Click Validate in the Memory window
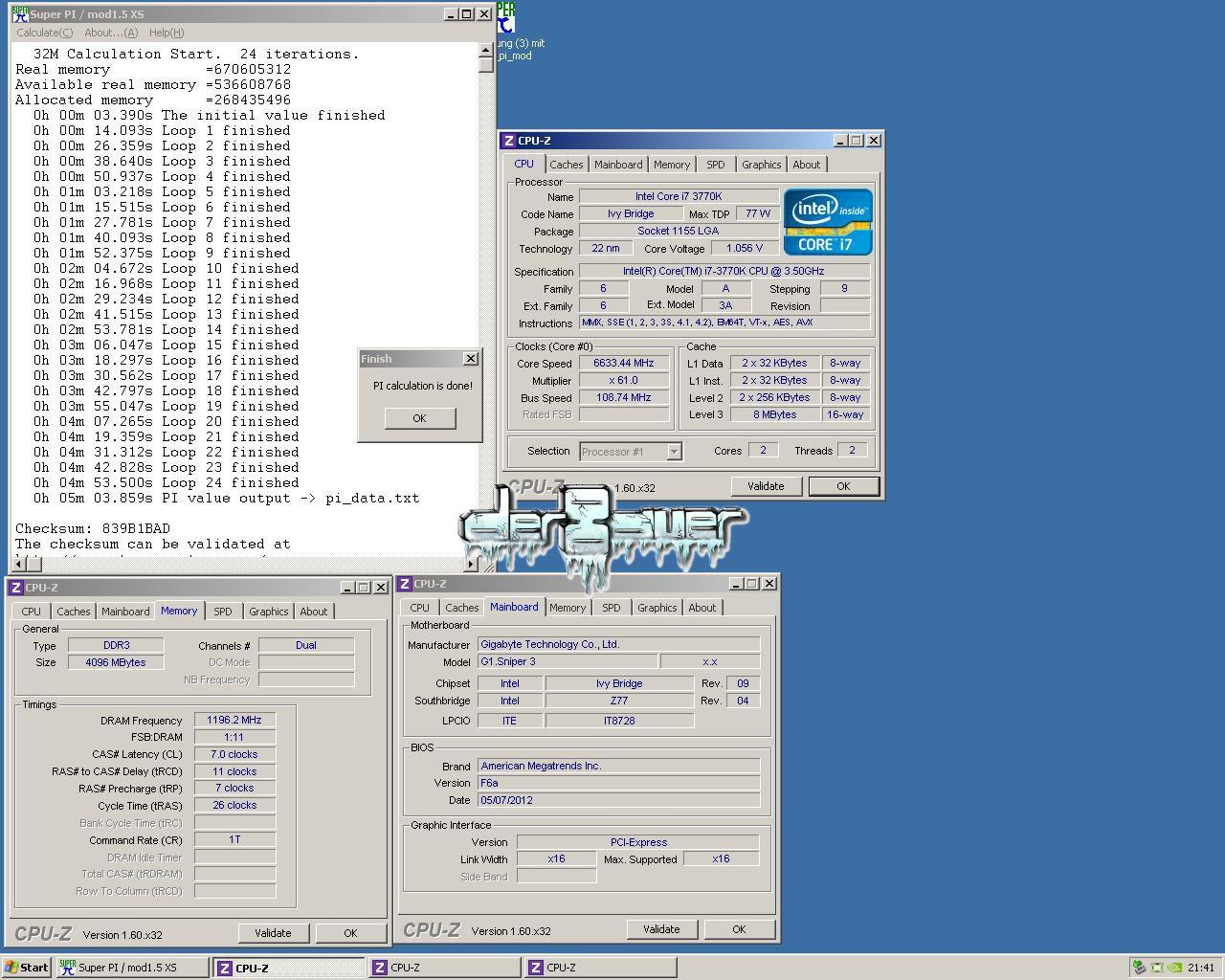1225x980 pixels. click(273, 933)
